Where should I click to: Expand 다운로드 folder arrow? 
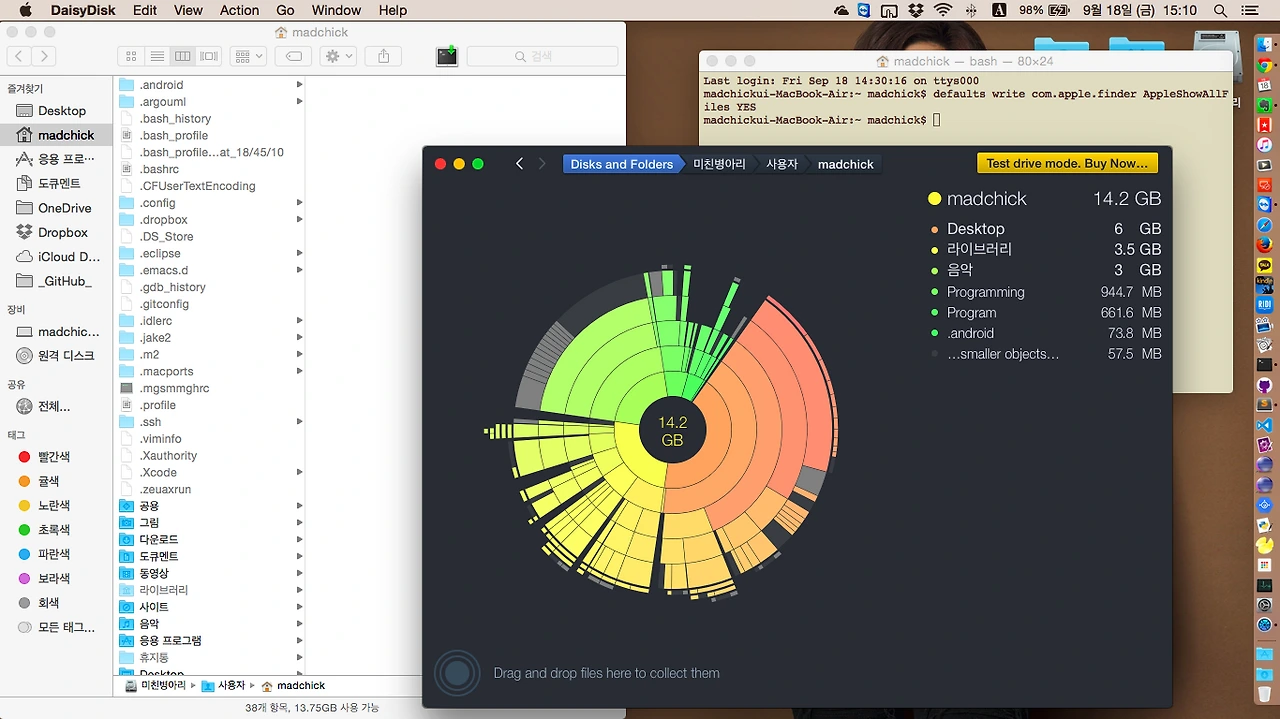299,540
